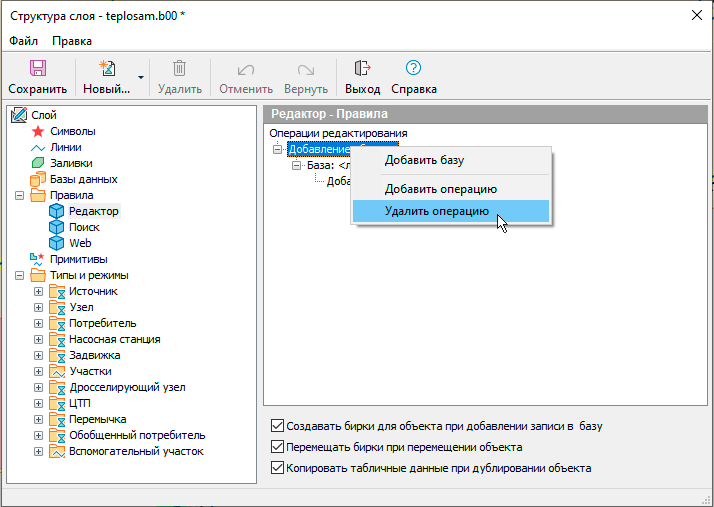This screenshot has width=714, height=507.
Task: Toggle creating tags when adding record
Action: coord(278,426)
